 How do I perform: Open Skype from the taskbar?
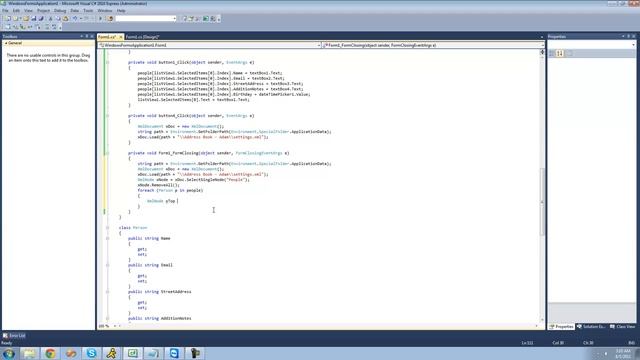[x=91, y=353]
